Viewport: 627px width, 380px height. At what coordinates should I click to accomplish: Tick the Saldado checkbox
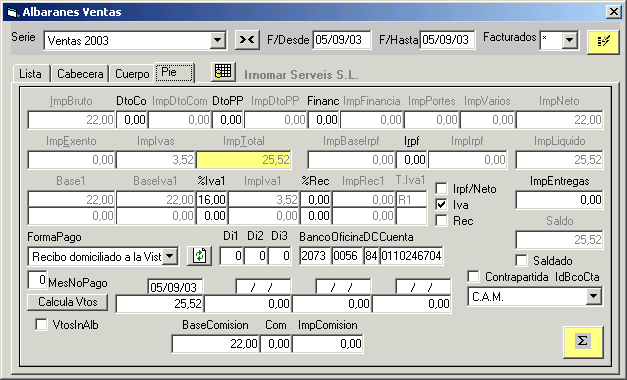click(x=521, y=260)
